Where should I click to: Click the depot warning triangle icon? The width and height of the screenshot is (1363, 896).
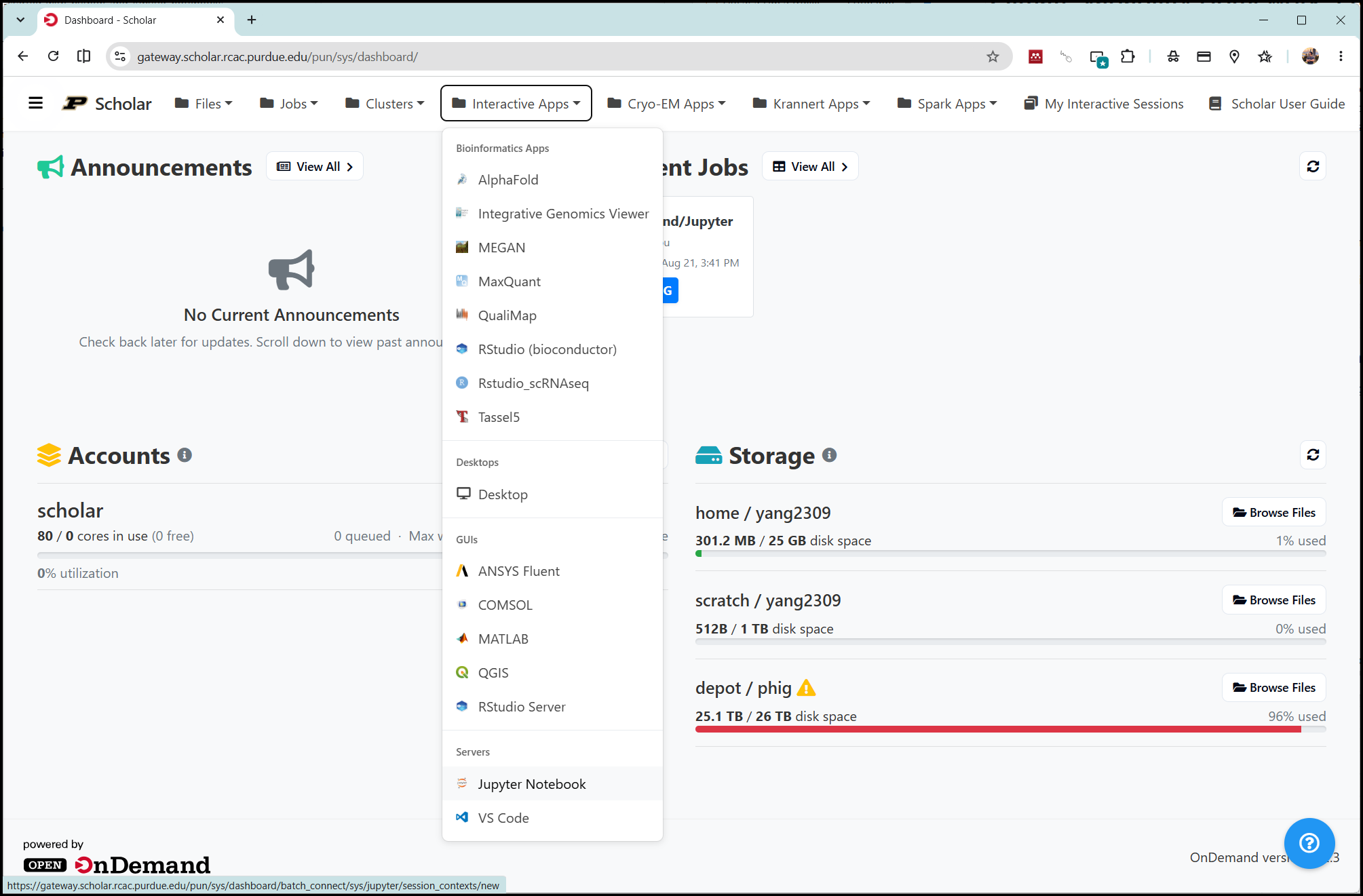click(806, 688)
